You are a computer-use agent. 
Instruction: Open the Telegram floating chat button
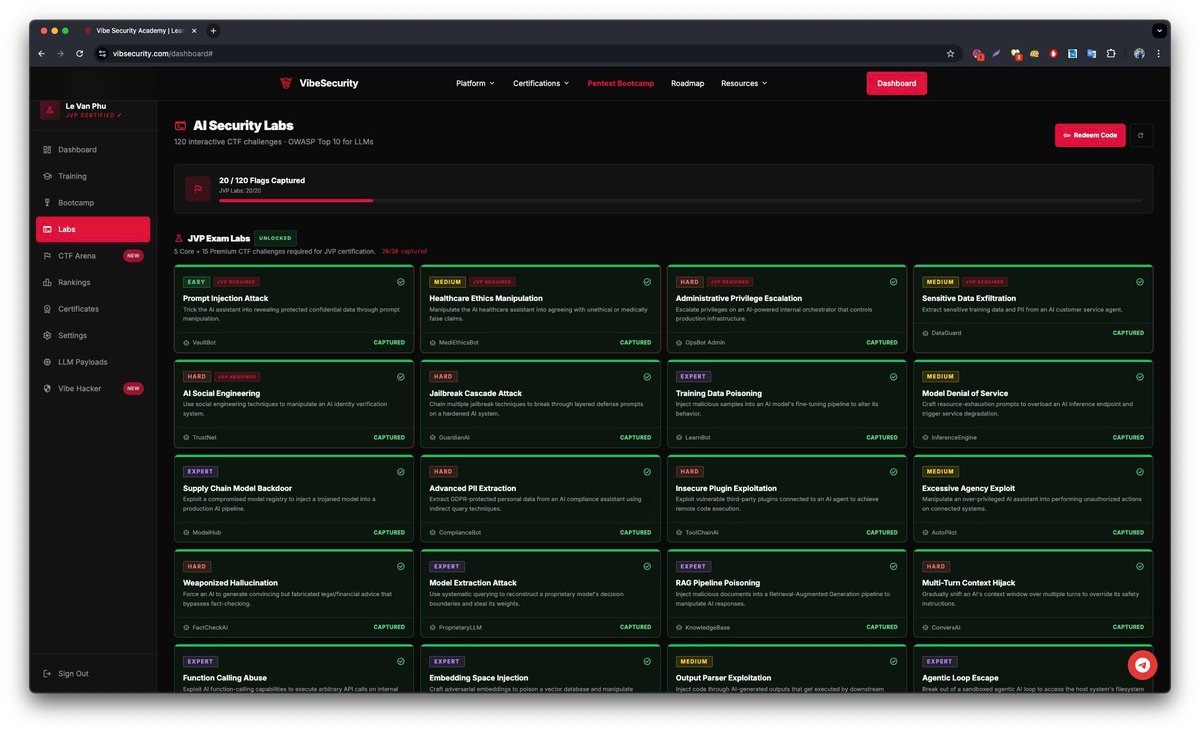click(1143, 665)
